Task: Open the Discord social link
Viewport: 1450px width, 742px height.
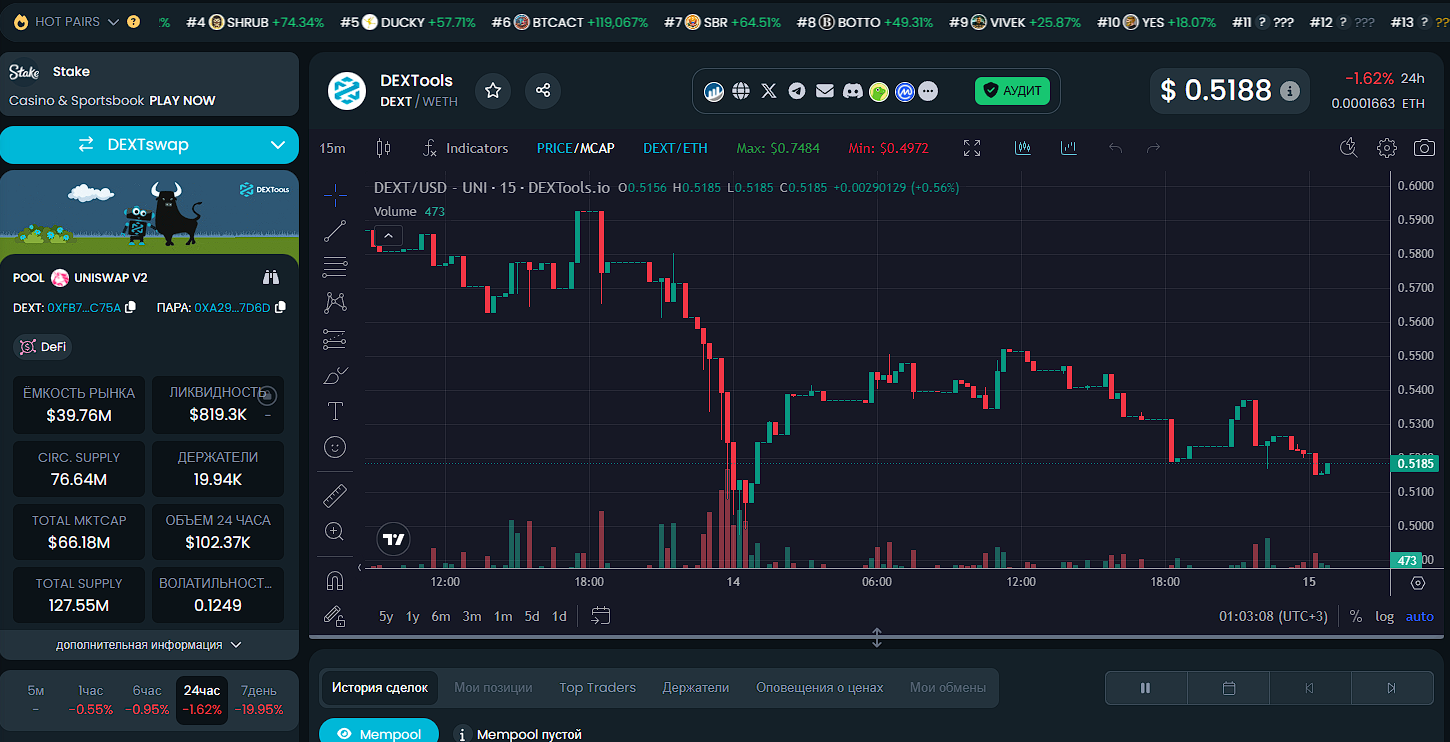Action: point(852,91)
